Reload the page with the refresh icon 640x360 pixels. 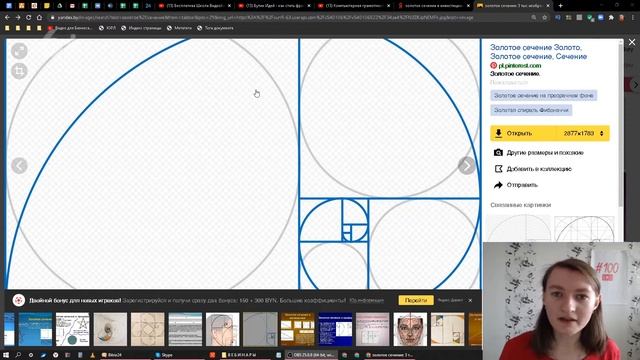(x=28, y=18)
